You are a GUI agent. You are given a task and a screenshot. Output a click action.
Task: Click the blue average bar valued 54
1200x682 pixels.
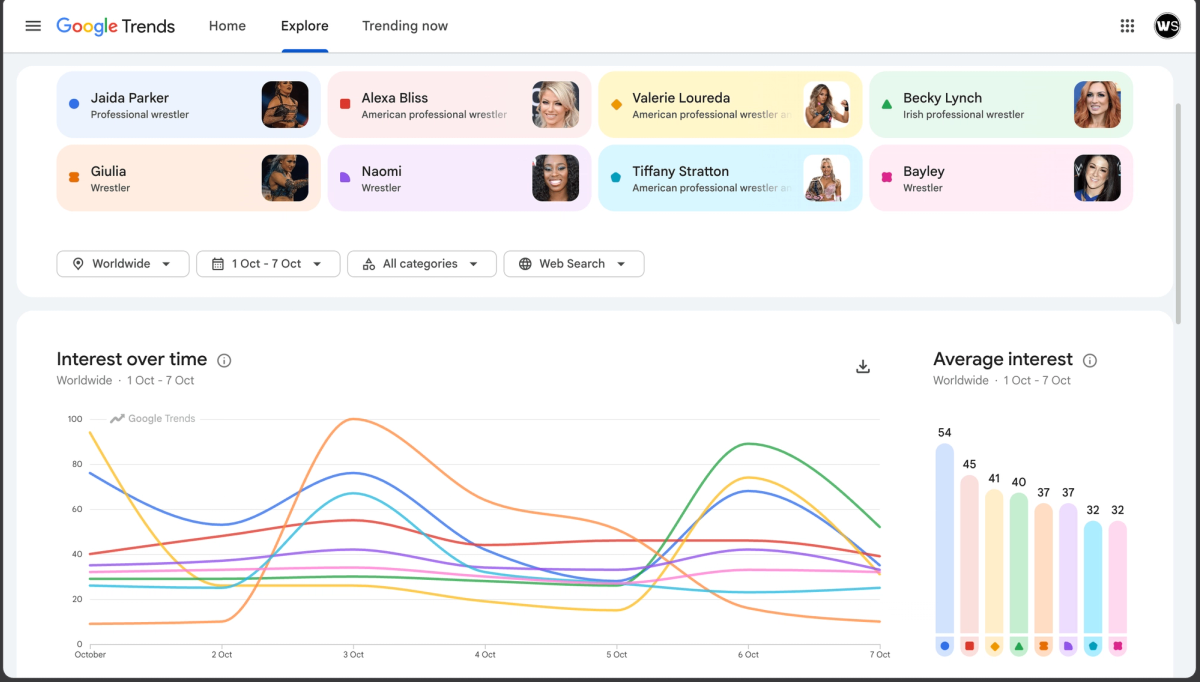click(x=945, y=539)
